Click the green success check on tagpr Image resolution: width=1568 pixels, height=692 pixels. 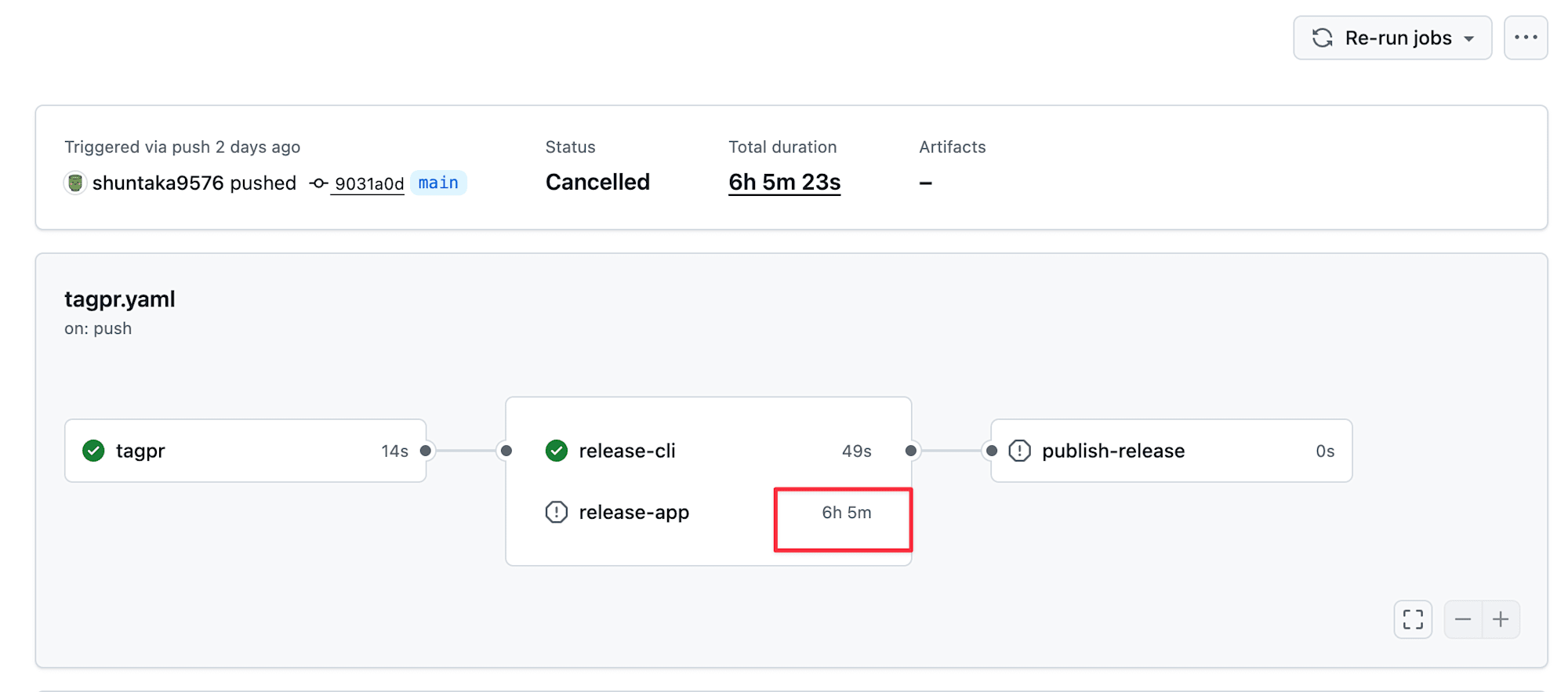pyautogui.click(x=93, y=451)
